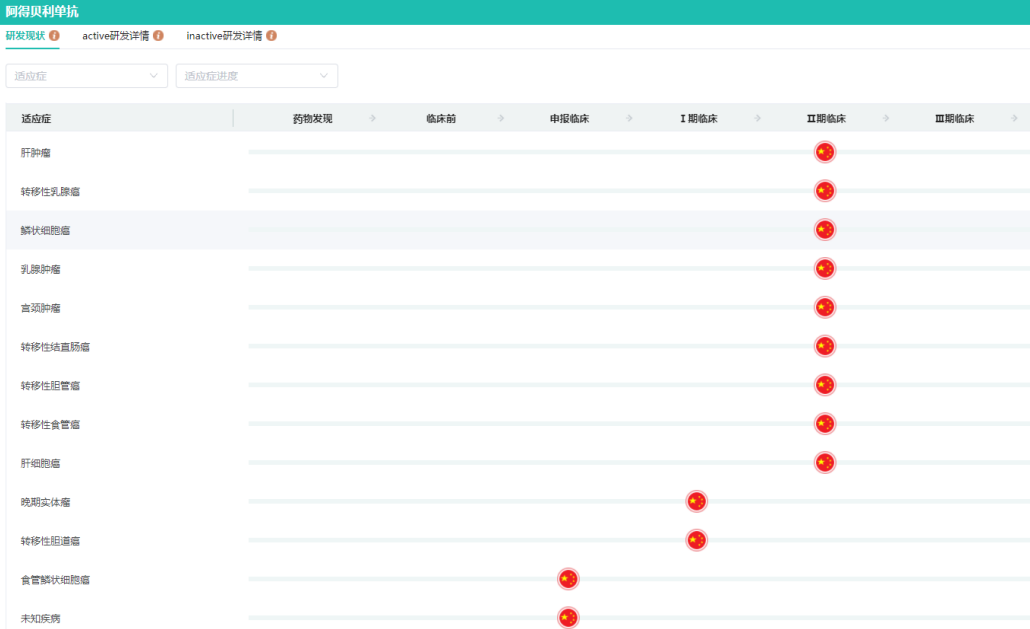Click China flag marker in 鳞状细胞癌 row

pyautogui.click(x=824, y=230)
